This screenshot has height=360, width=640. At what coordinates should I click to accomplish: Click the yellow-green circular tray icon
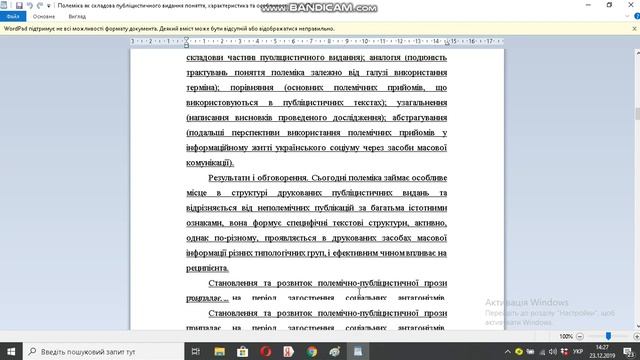[519, 351]
